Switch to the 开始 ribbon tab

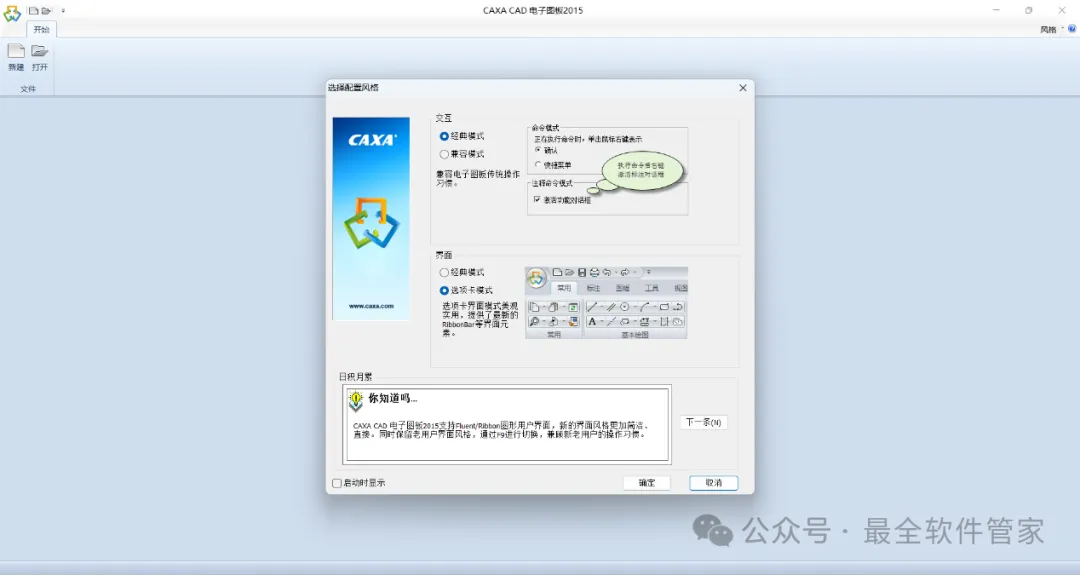41,30
